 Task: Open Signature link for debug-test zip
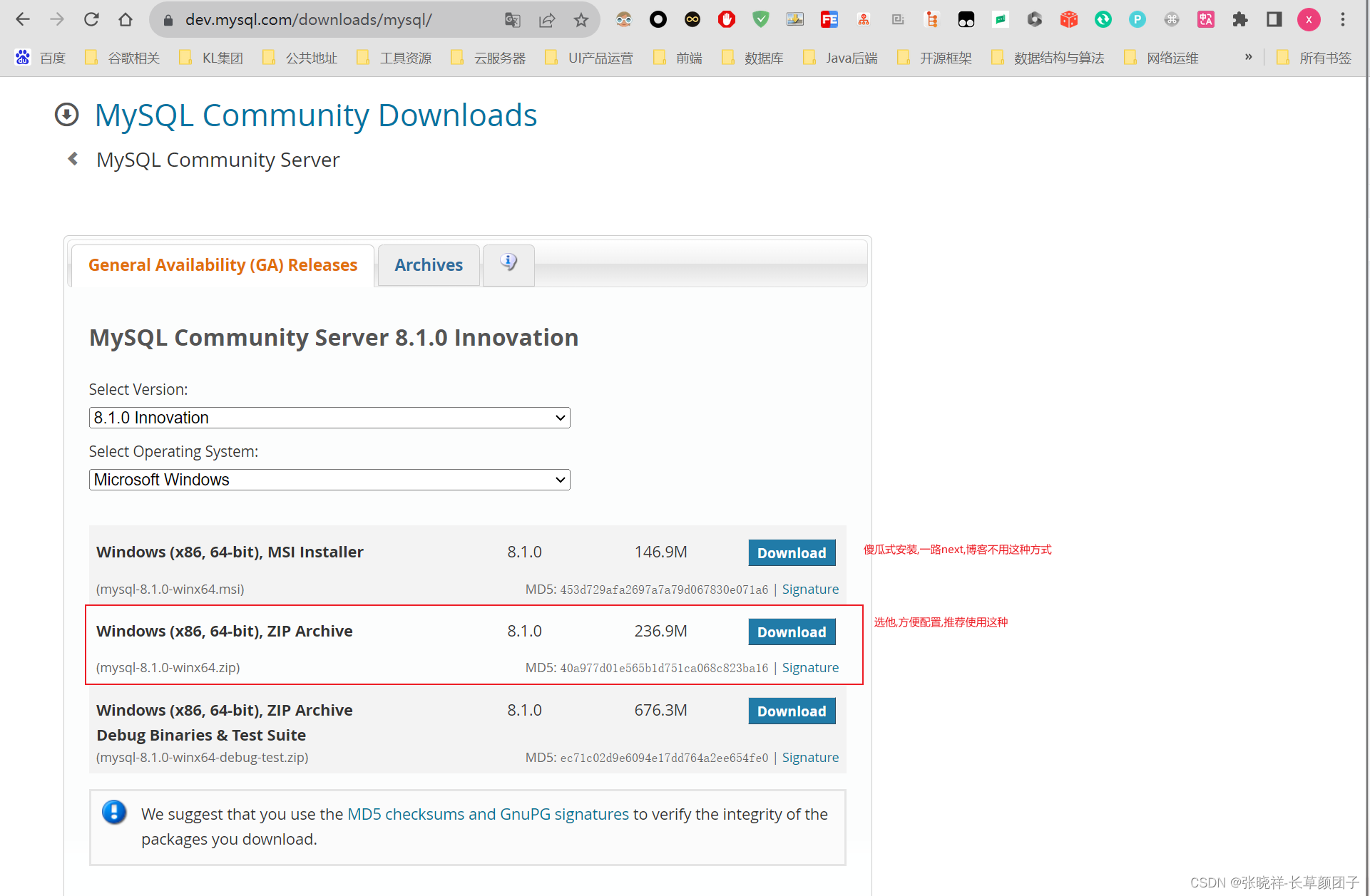click(810, 758)
